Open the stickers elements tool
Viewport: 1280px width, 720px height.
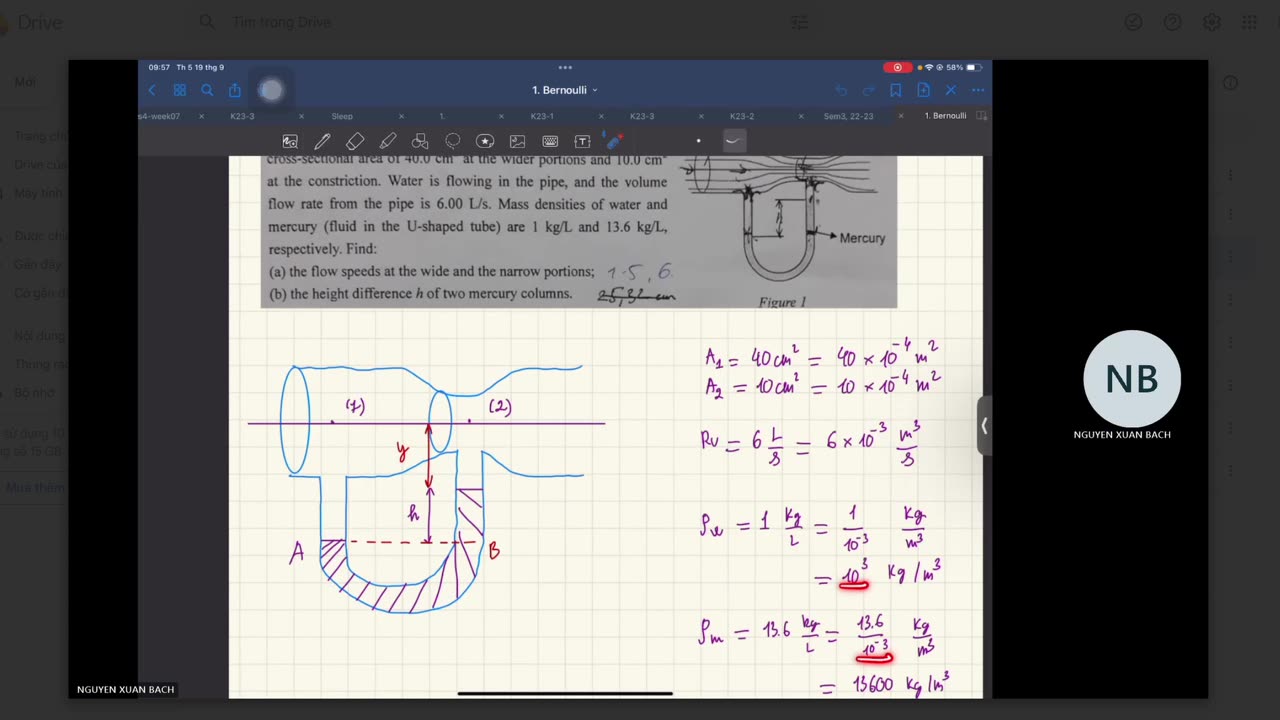[x=485, y=141]
